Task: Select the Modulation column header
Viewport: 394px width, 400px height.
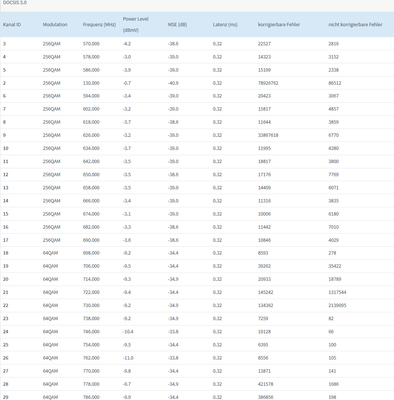Action: (x=55, y=25)
